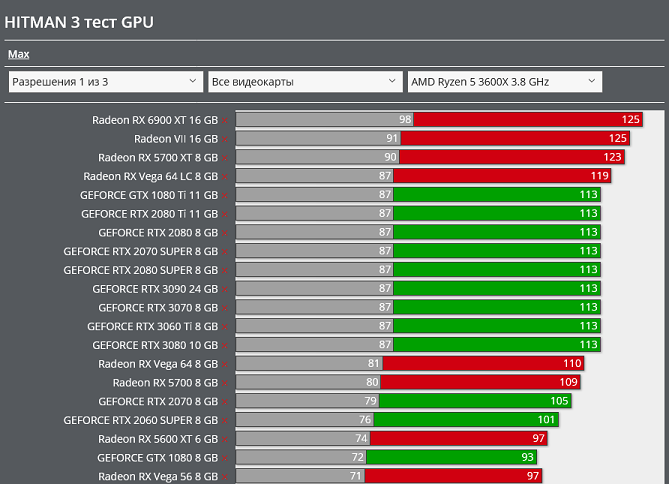Click the 109 value on RX 5700 bar
This screenshot has width=669, height=484.
568,382
